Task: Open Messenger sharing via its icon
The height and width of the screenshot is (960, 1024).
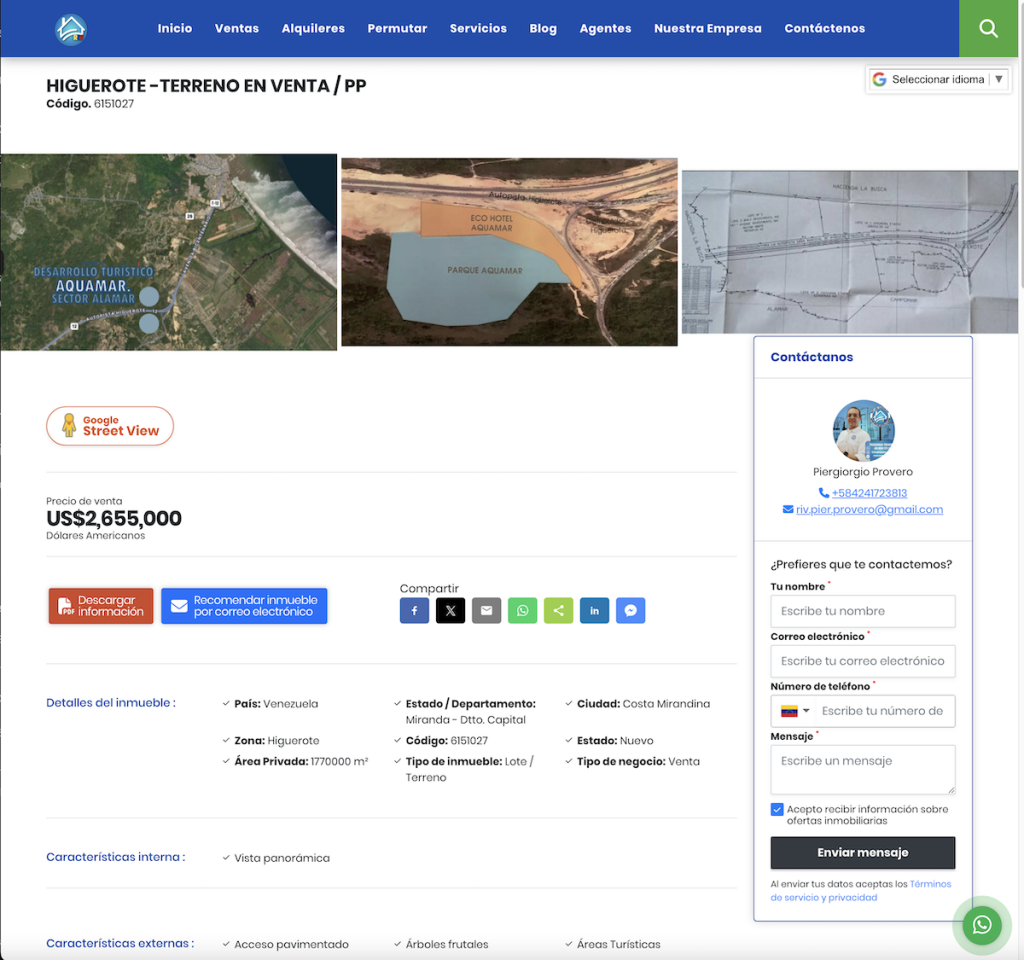Action: tap(630, 610)
